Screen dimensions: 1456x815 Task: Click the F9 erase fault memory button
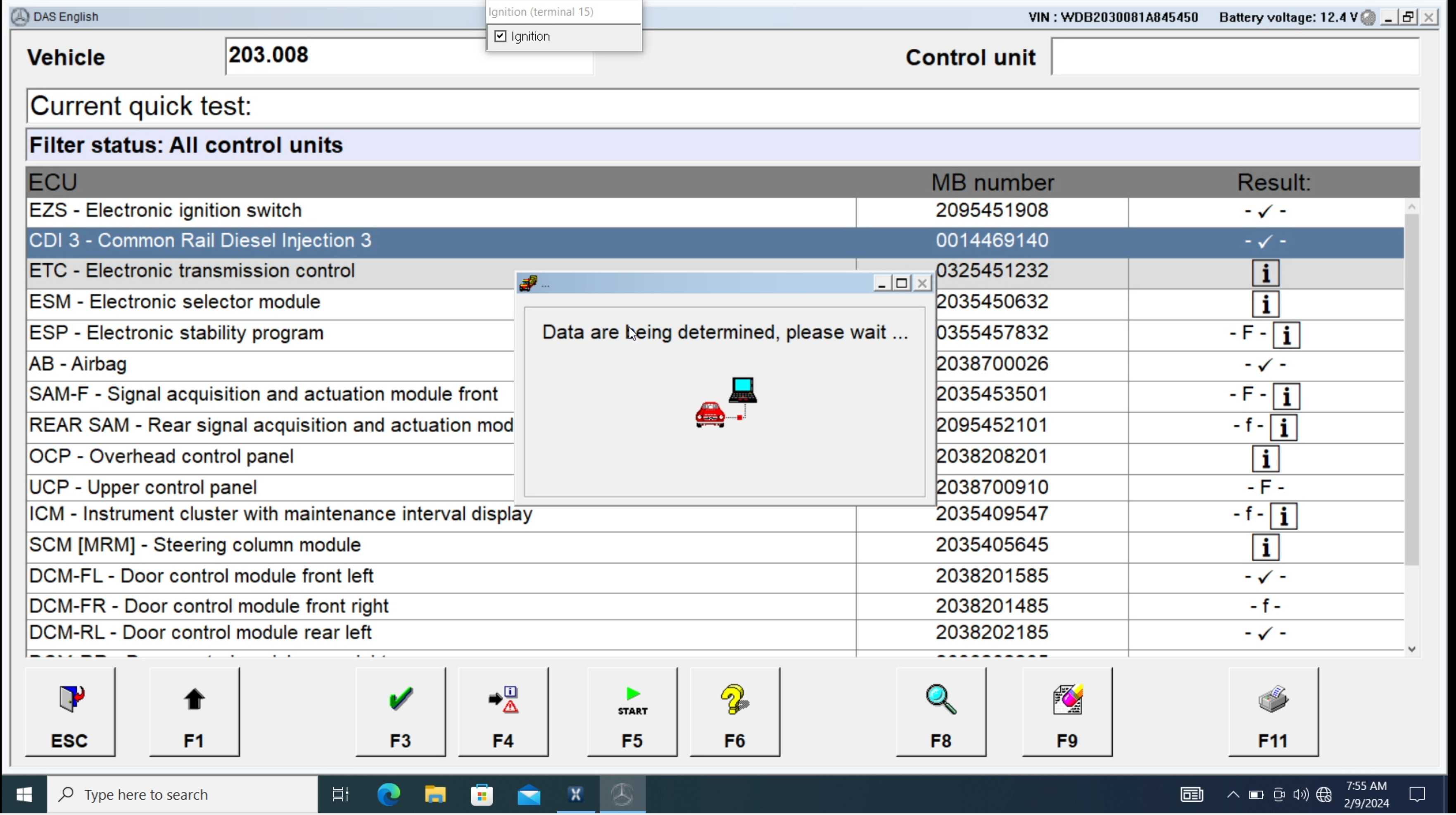1066,712
